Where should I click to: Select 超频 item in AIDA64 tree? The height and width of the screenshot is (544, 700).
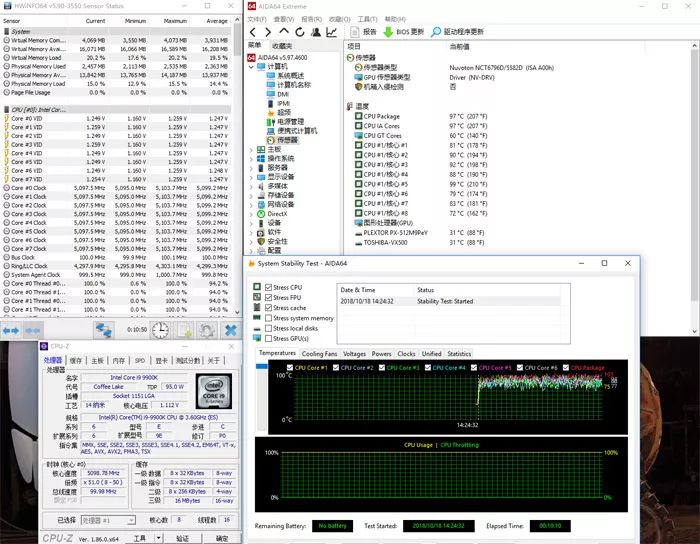279,112
